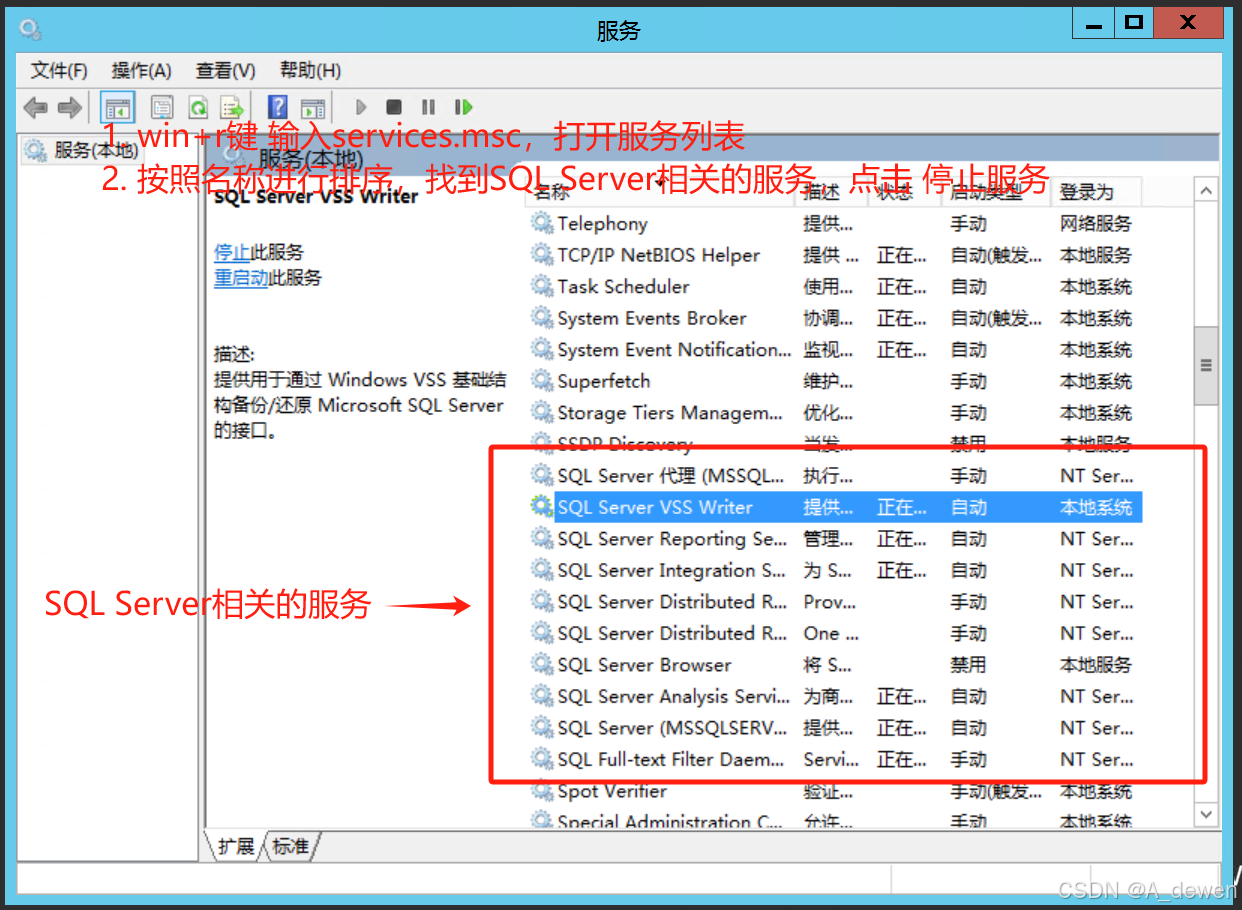Click the Back arrow toolbar icon
This screenshot has height=910, width=1242.
click(x=36, y=107)
